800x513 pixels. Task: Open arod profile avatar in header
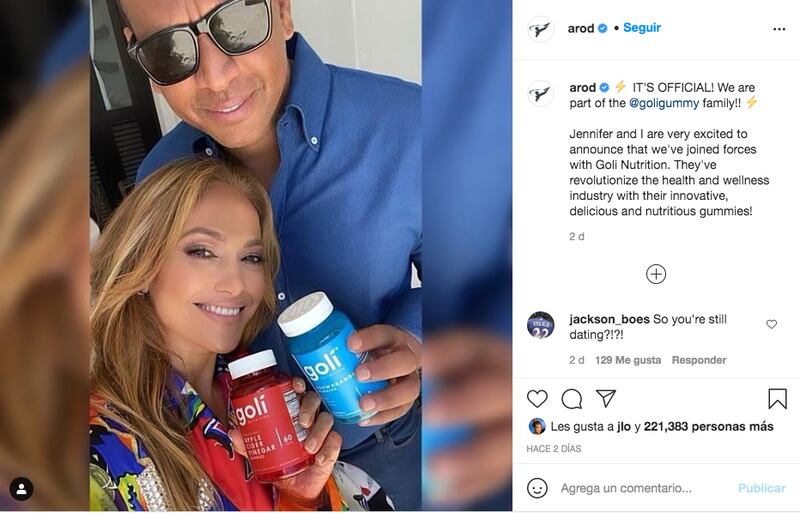click(540, 29)
